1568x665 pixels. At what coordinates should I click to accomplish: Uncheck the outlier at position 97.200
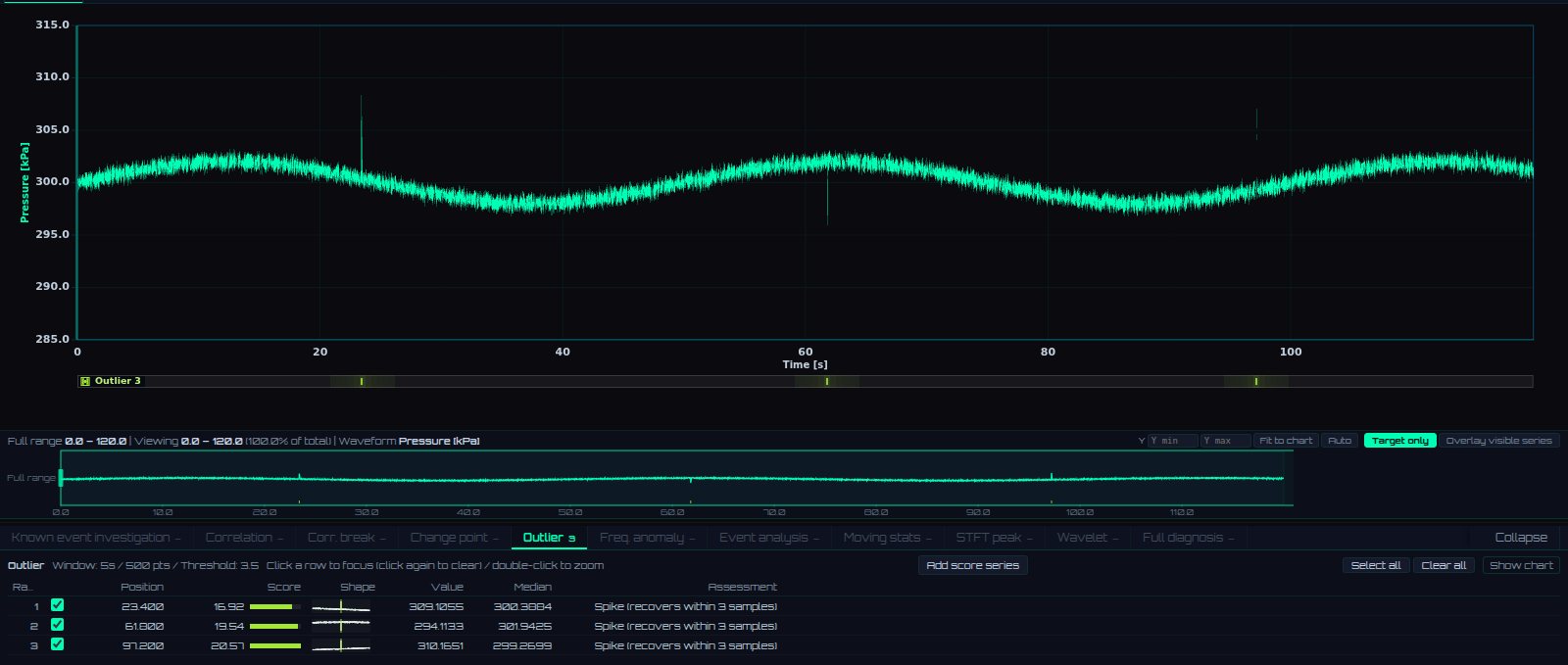point(57,644)
